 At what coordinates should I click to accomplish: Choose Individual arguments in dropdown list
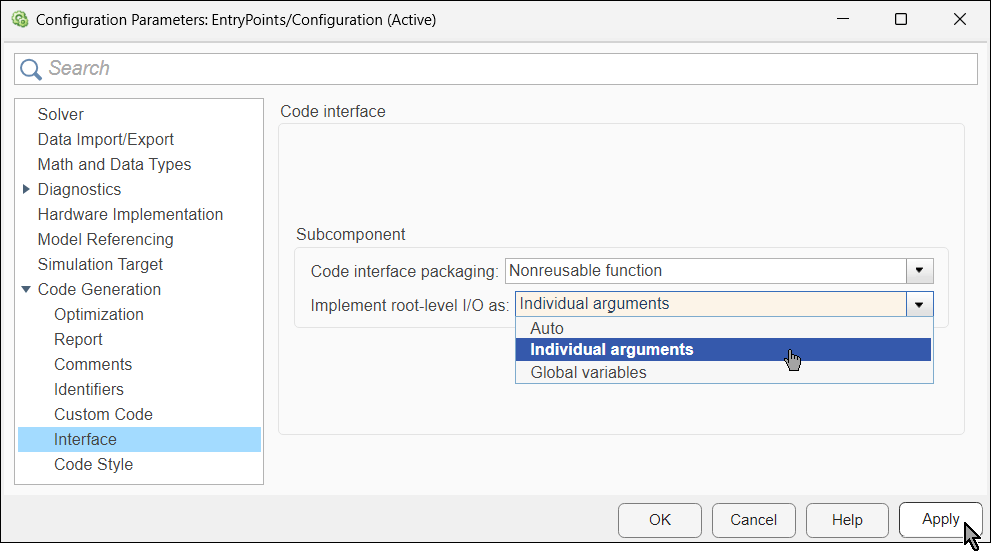click(x=724, y=349)
